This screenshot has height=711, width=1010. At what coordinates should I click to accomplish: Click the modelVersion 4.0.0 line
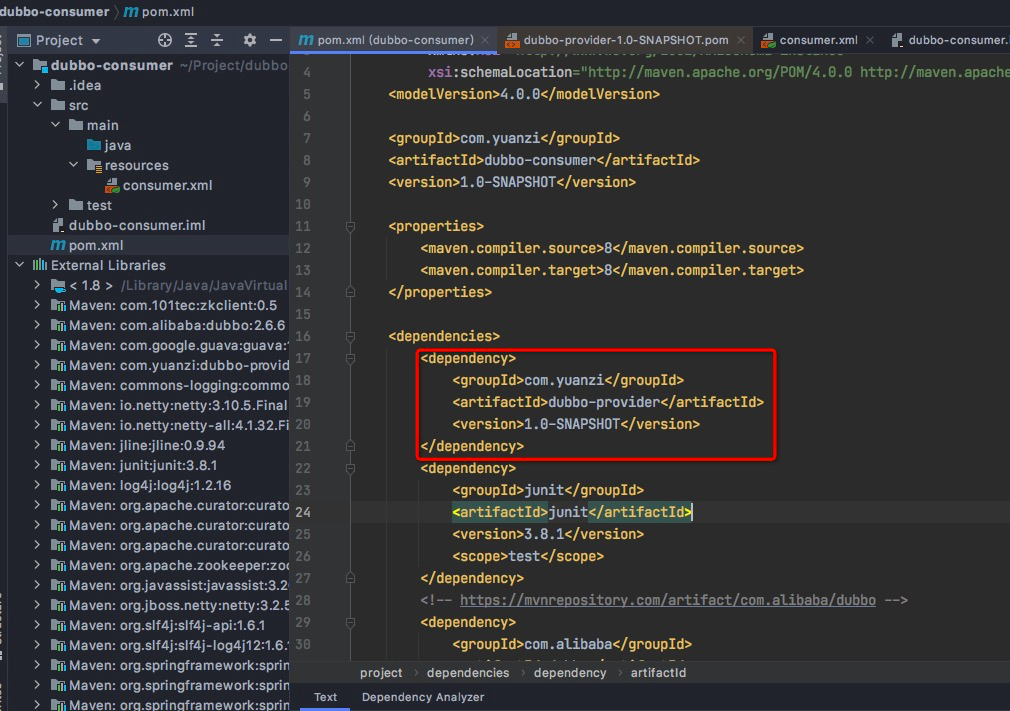pos(524,94)
